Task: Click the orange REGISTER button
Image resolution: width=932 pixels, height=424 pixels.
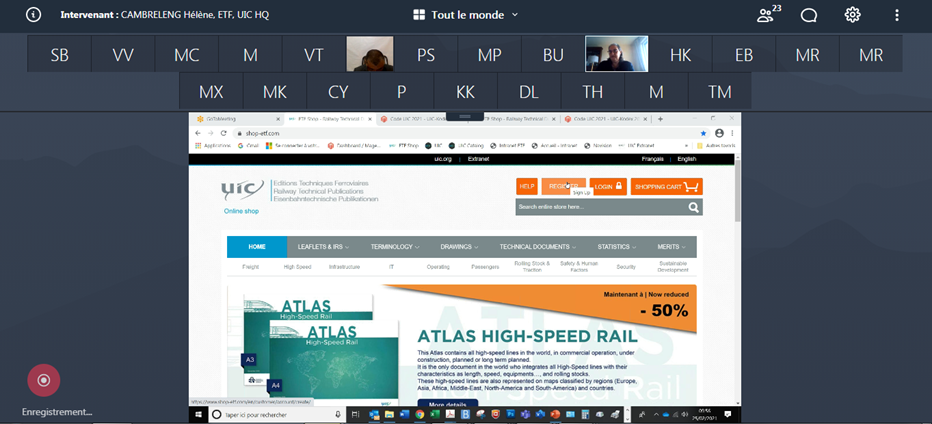Action: [x=563, y=187]
